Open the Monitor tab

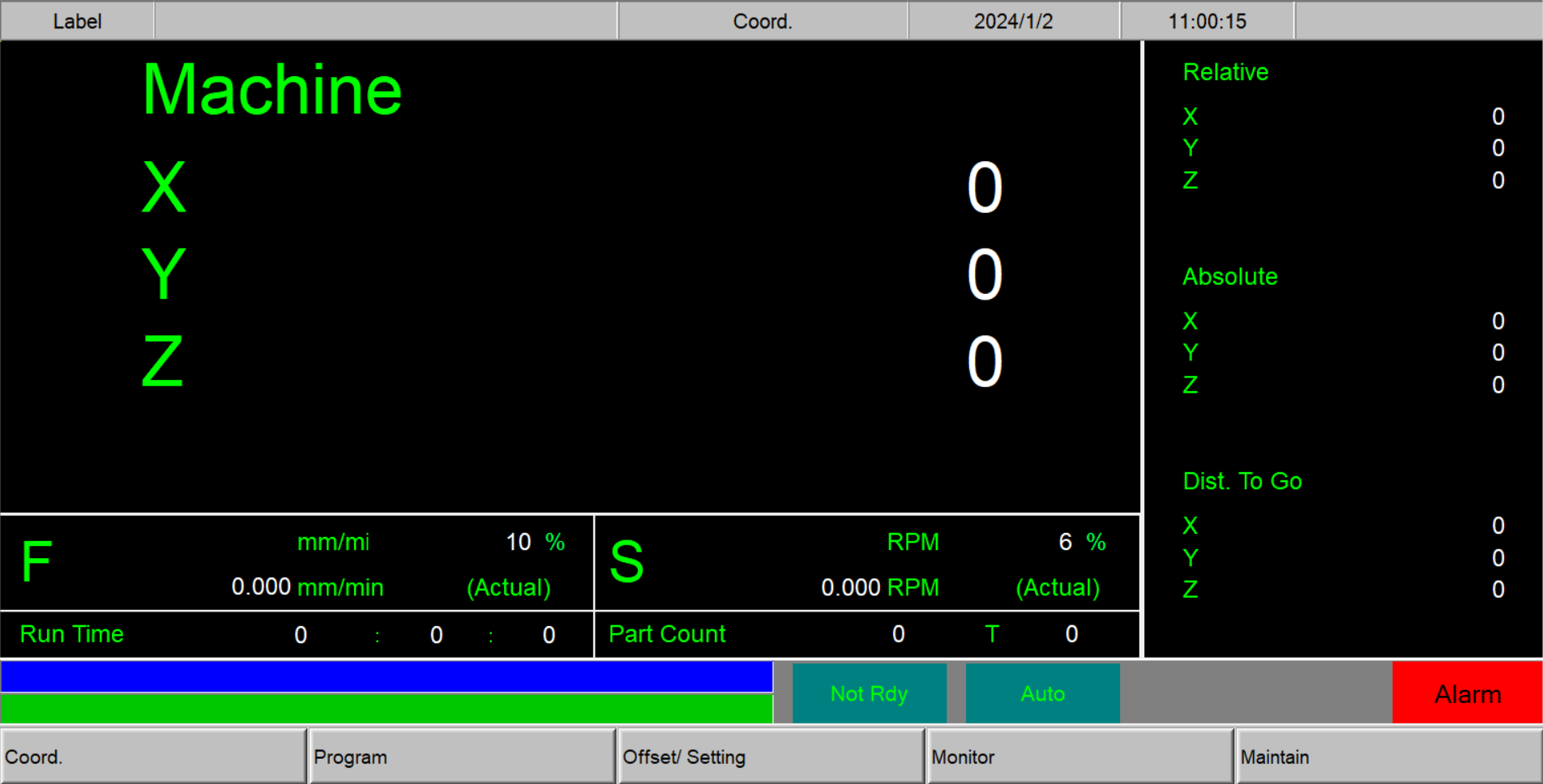pos(1080,756)
